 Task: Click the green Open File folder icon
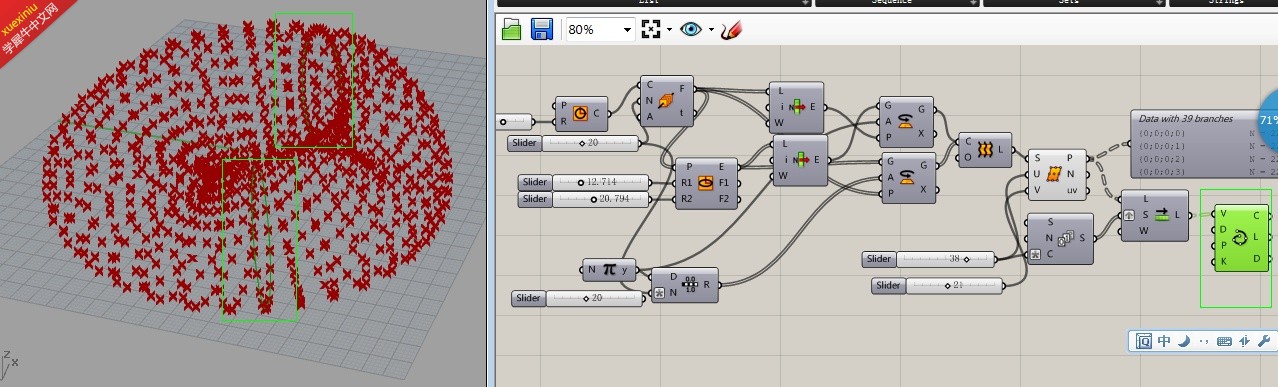pyautogui.click(x=512, y=29)
